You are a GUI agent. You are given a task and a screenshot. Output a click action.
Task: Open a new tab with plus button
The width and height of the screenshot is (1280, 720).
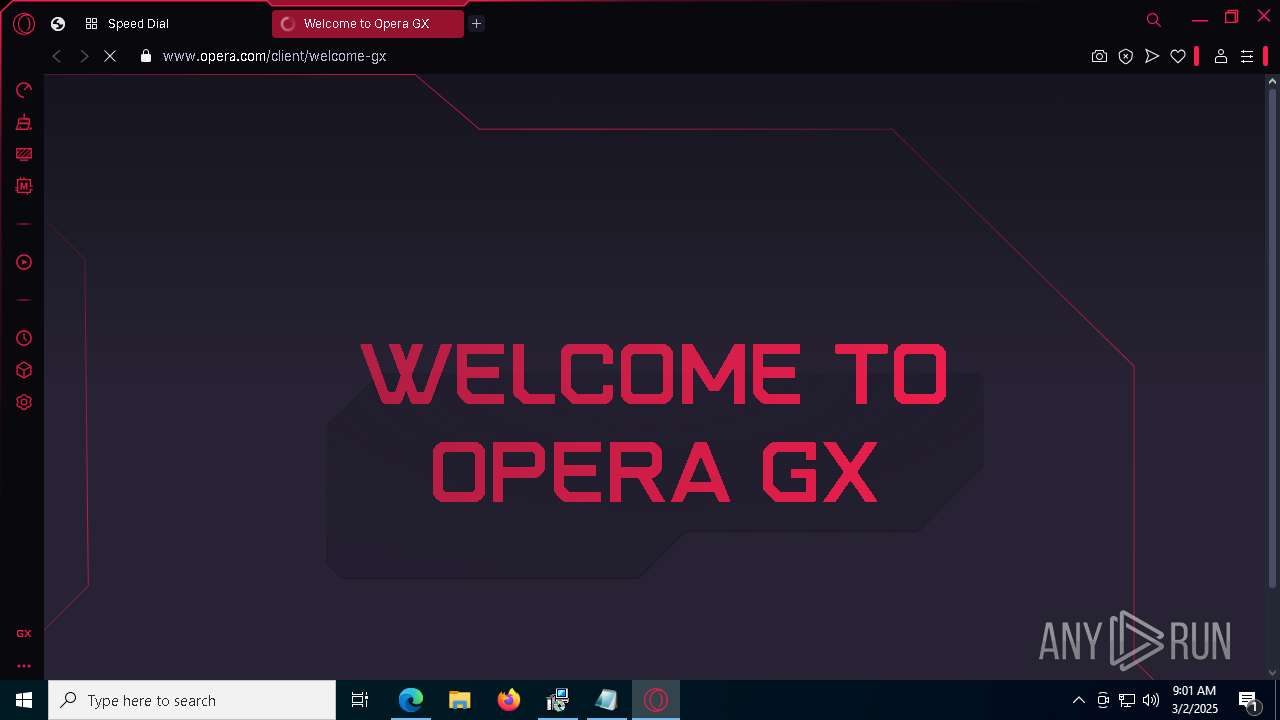point(477,24)
